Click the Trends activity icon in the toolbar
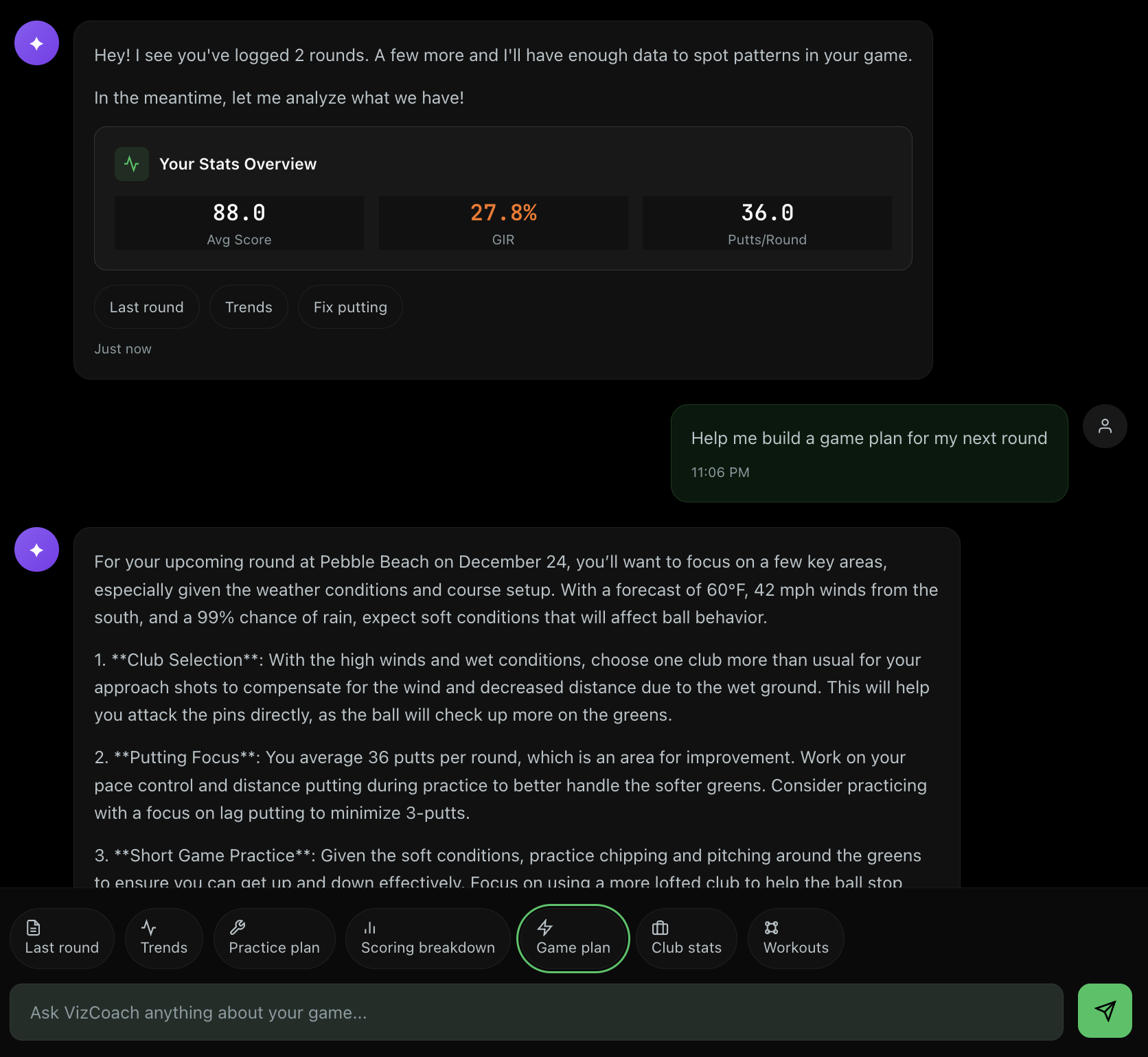 [149, 927]
